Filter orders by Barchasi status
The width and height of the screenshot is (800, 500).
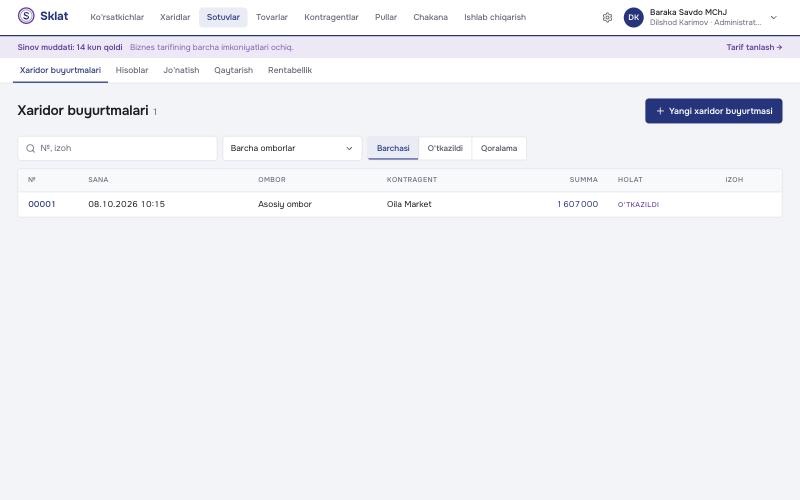pos(393,148)
